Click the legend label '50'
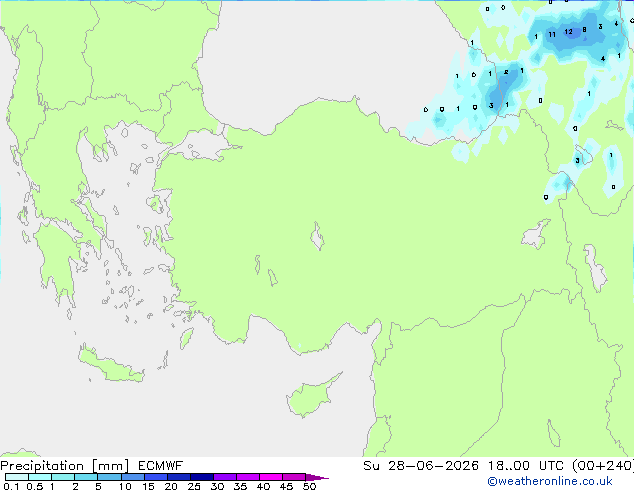 (309, 486)
